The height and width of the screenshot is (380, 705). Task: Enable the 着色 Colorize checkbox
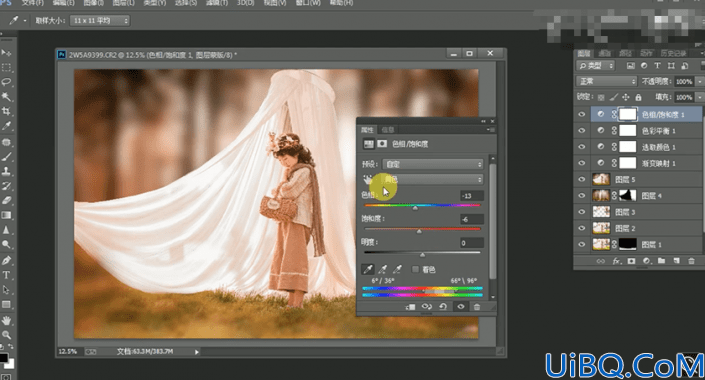[x=415, y=269]
